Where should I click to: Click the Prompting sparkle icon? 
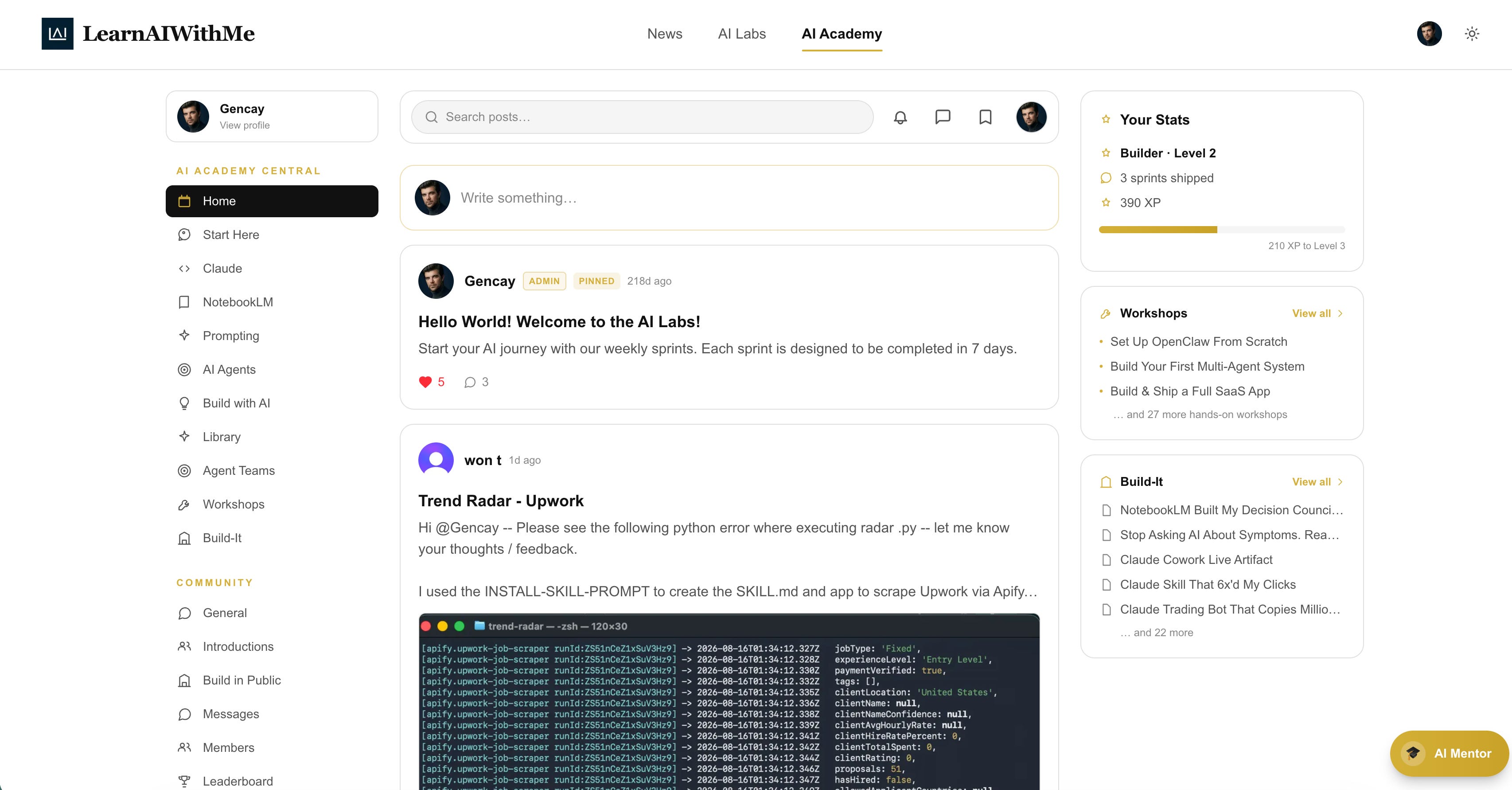tap(184, 336)
